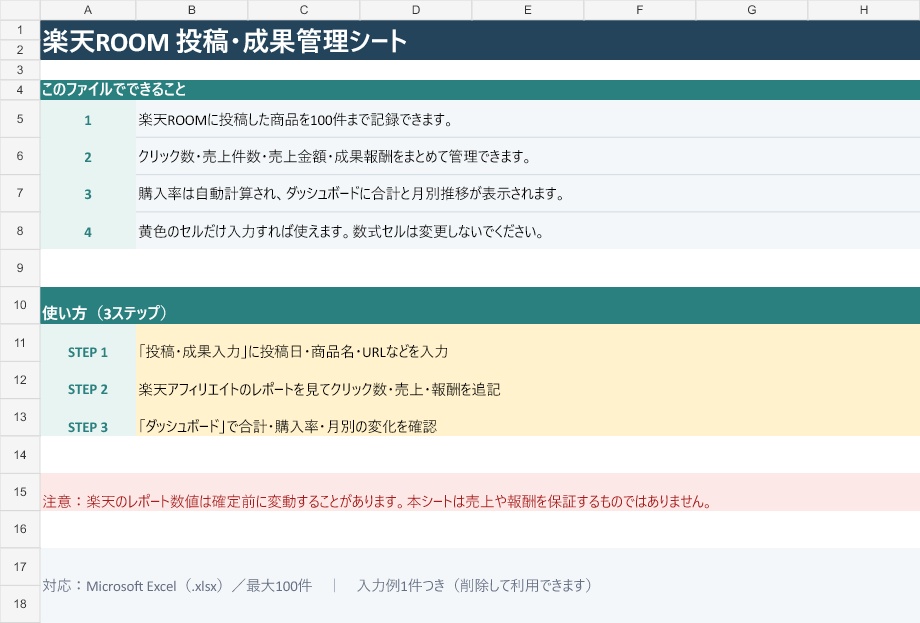Select row 4 header

20,90
